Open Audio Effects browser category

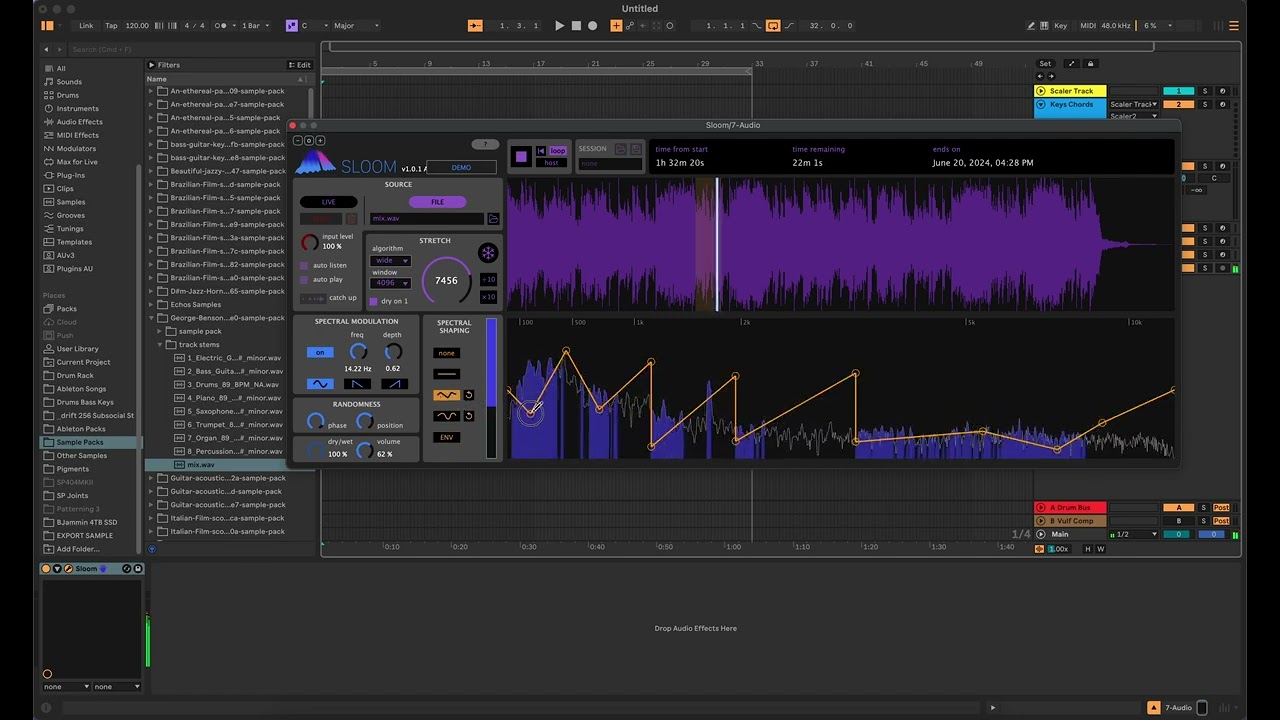(x=79, y=122)
